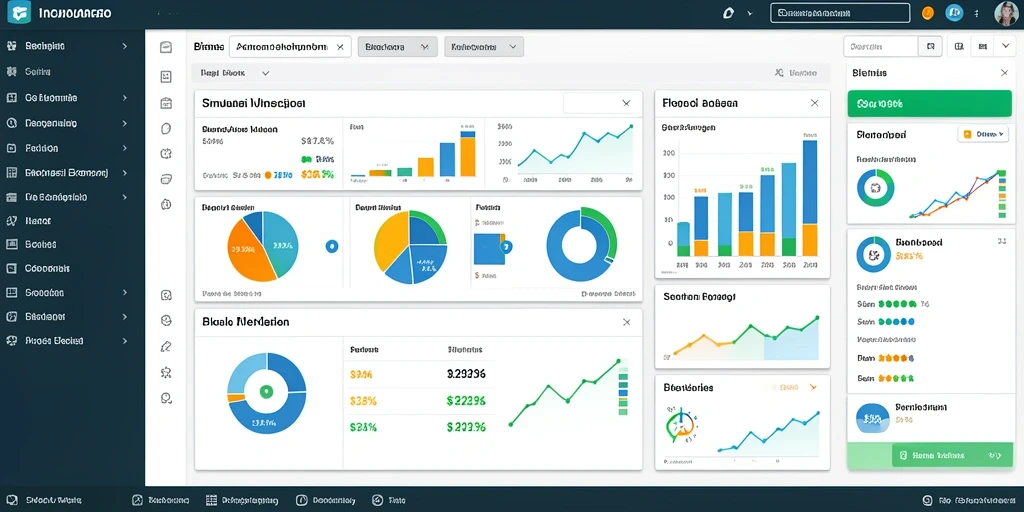Open the user profile avatar photo

[x=1006, y=14]
